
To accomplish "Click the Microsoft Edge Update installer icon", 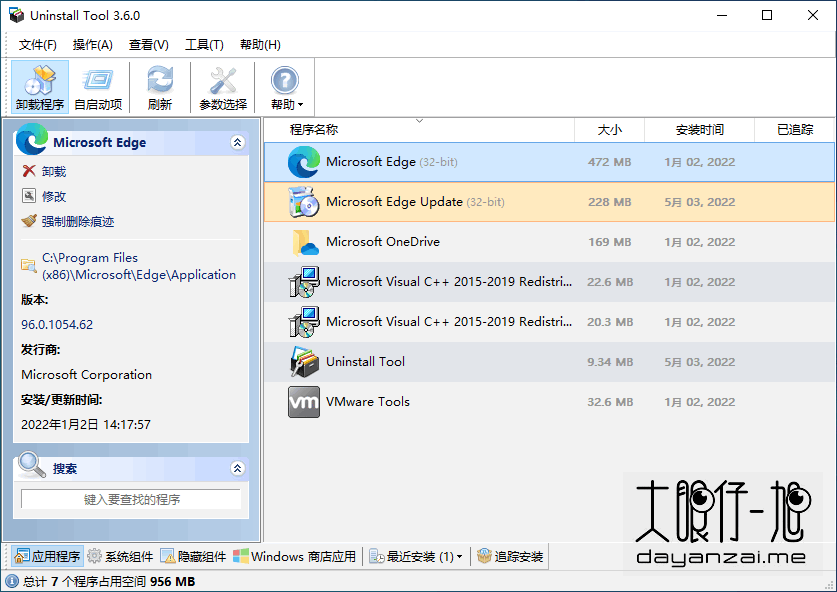I will pyautogui.click(x=304, y=202).
